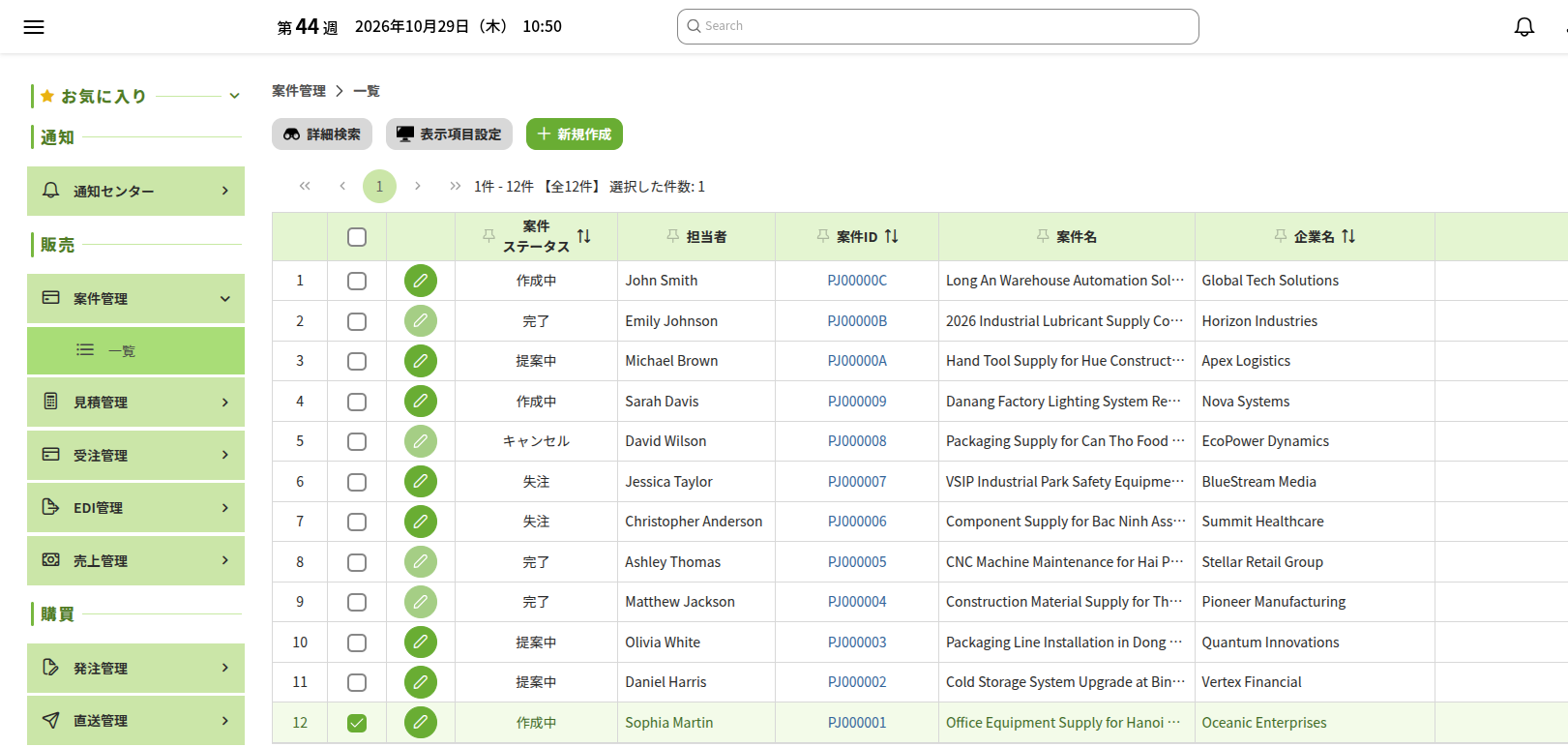Click edit pencil for Christopher Anderson row
This screenshot has height=747, width=1568.
point(421,522)
